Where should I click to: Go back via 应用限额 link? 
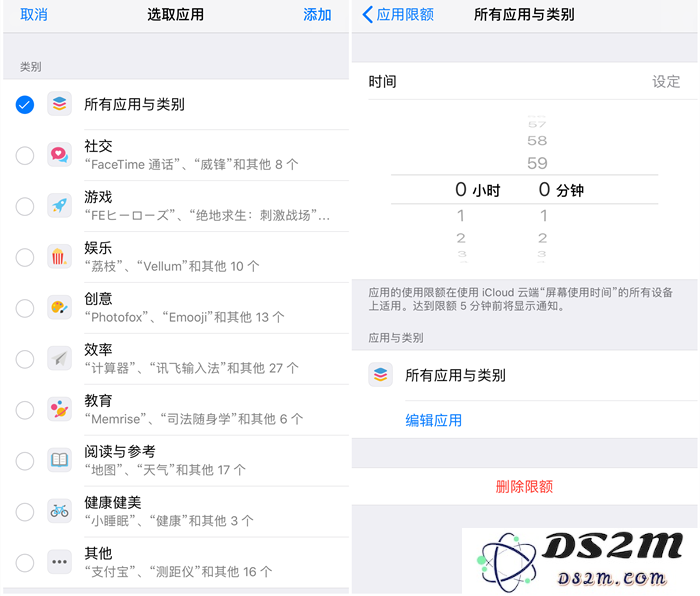pos(405,15)
